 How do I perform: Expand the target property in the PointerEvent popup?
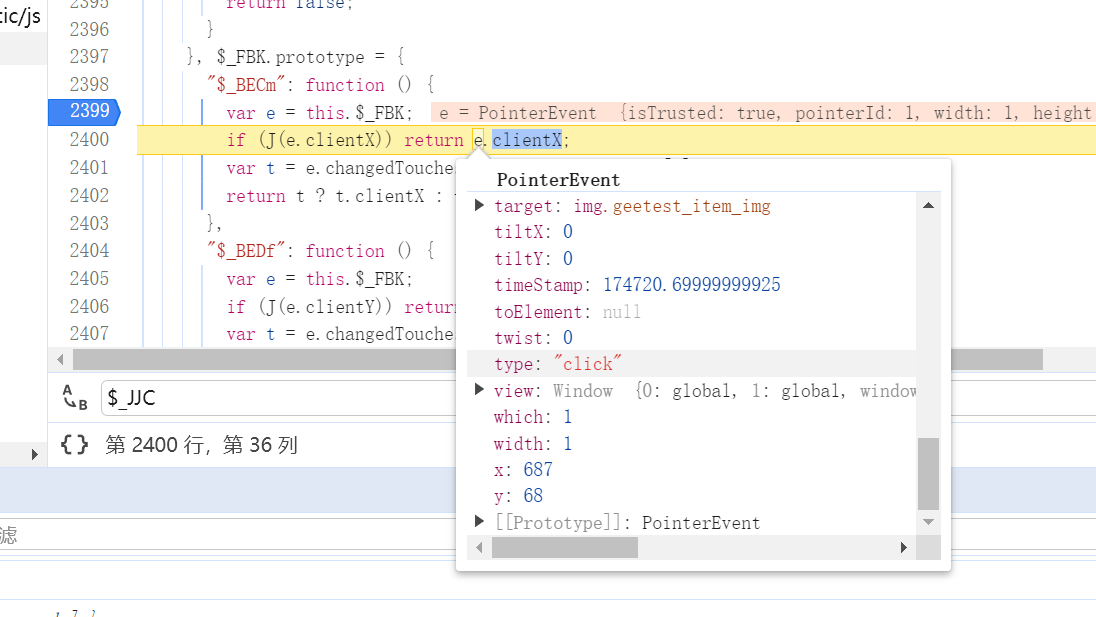coord(480,206)
